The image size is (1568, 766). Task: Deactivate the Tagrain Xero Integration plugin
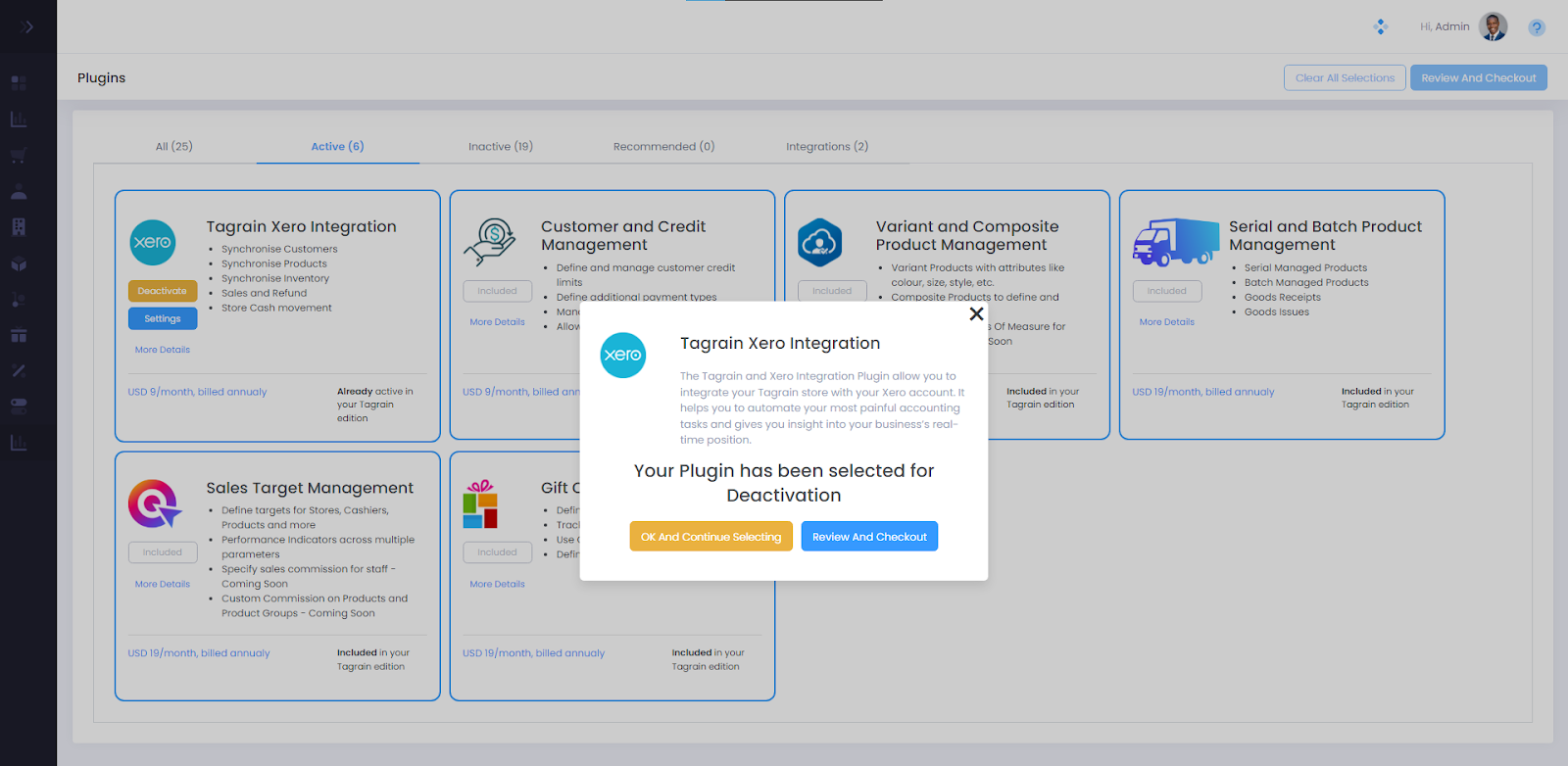(x=163, y=291)
